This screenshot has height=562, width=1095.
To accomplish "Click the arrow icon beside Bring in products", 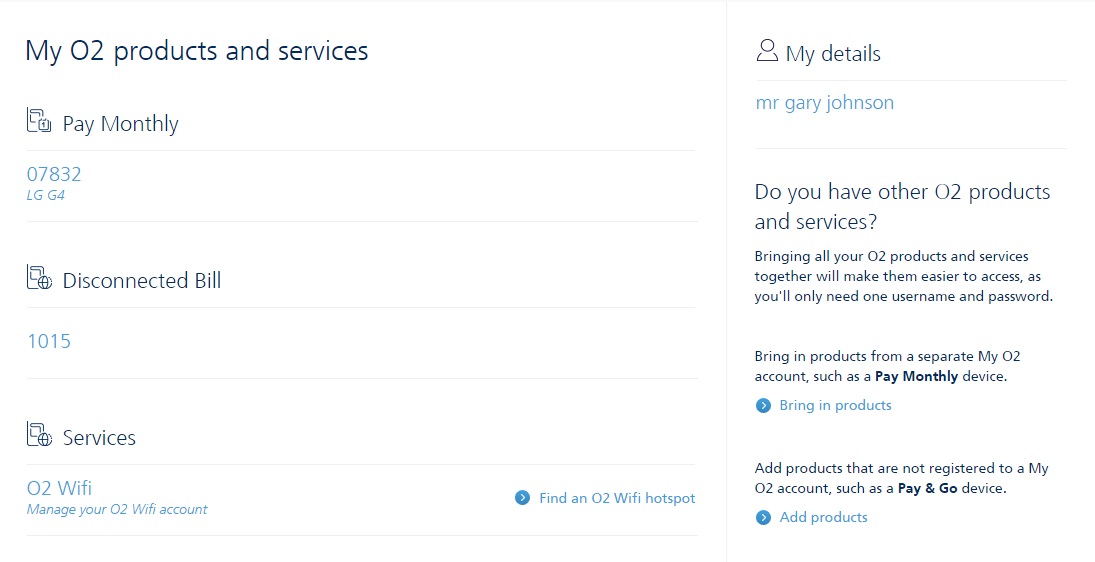I will (764, 405).
